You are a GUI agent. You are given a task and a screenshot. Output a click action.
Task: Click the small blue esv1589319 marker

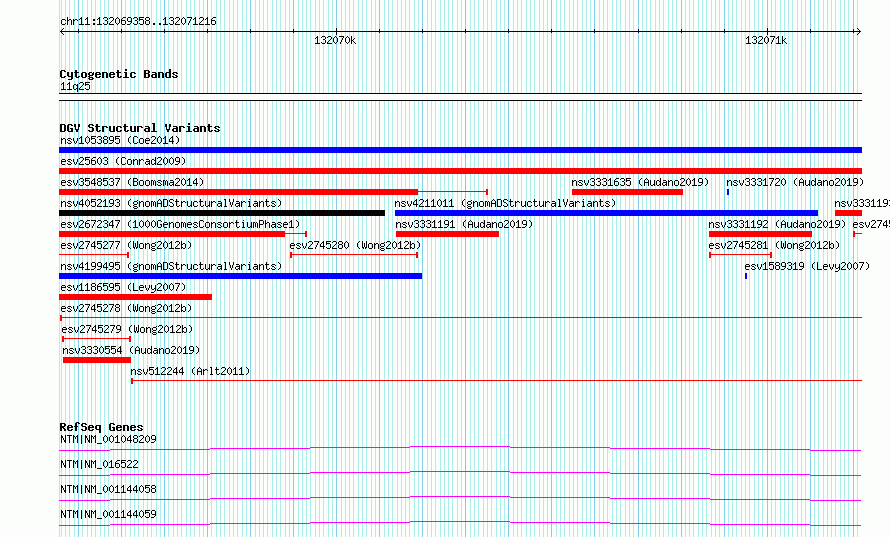746,276
